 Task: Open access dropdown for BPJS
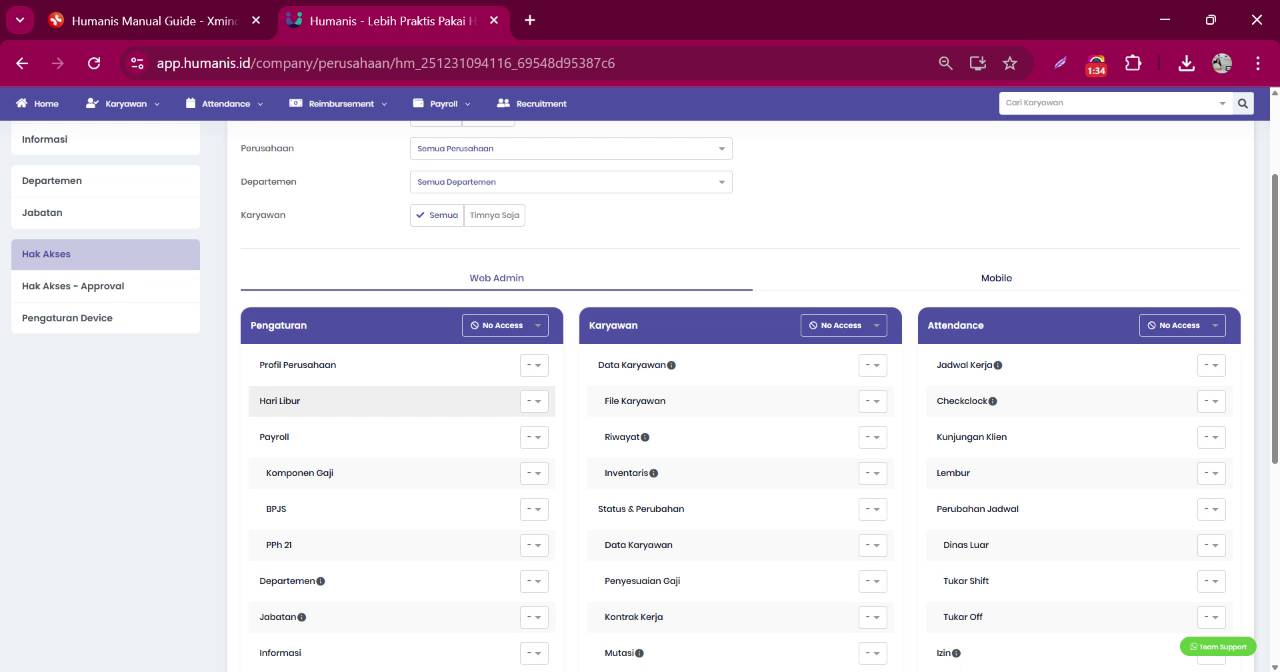coord(534,509)
